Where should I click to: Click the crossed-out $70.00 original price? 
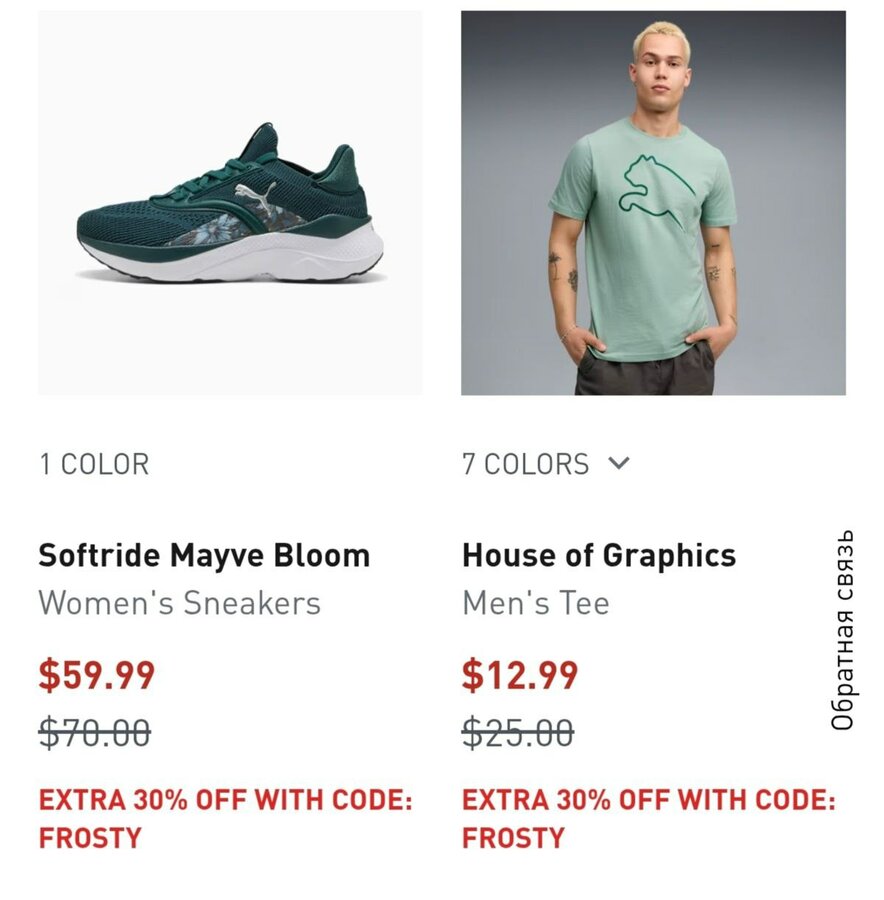[95, 733]
